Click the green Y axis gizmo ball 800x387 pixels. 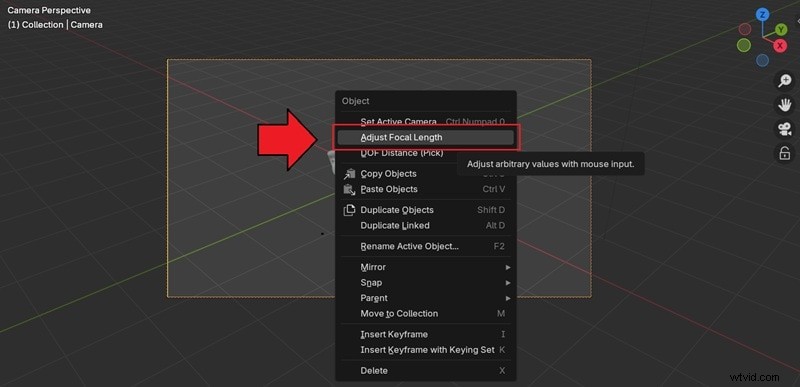tap(781, 30)
